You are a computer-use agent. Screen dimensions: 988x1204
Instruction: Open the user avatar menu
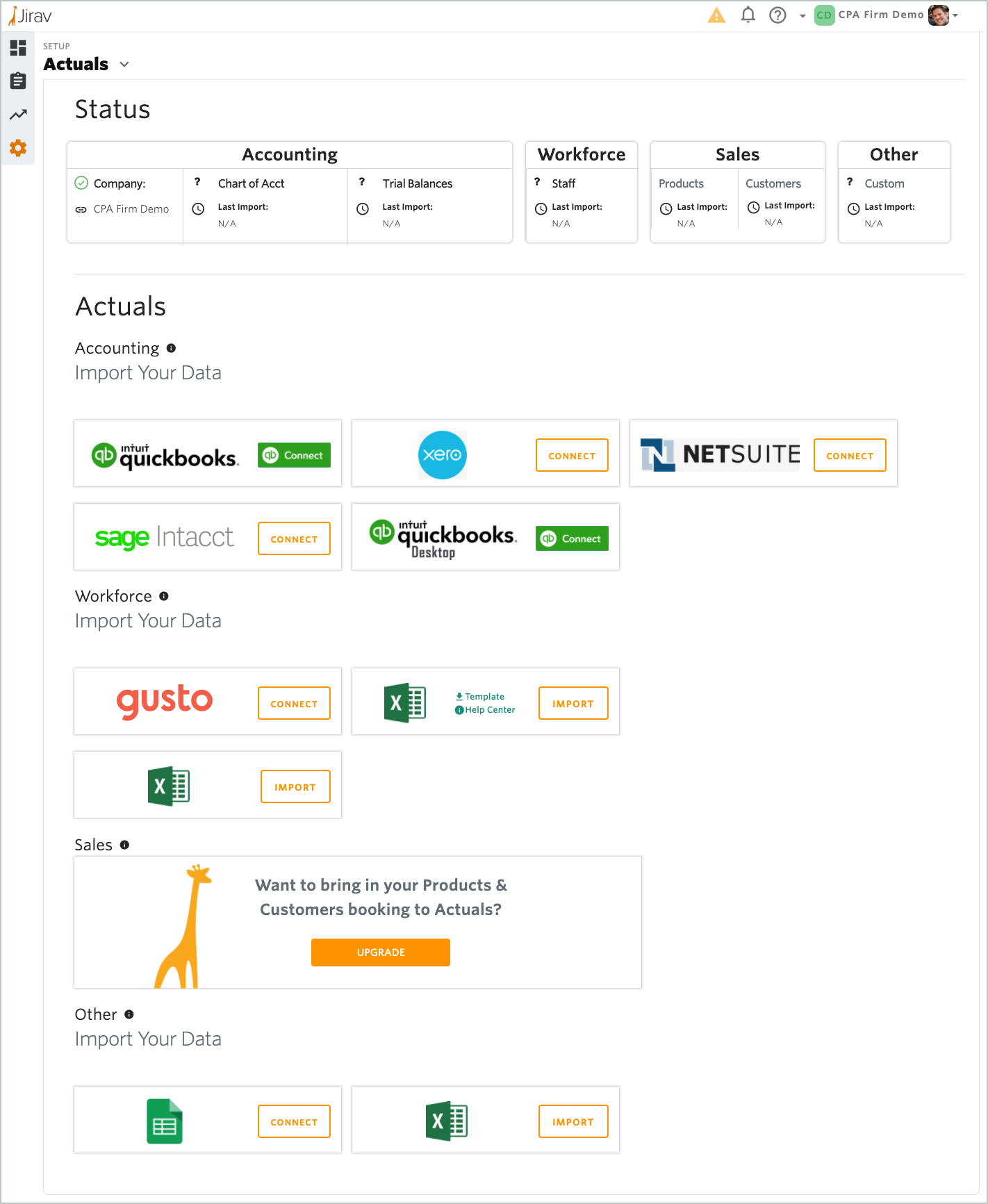coord(939,15)
